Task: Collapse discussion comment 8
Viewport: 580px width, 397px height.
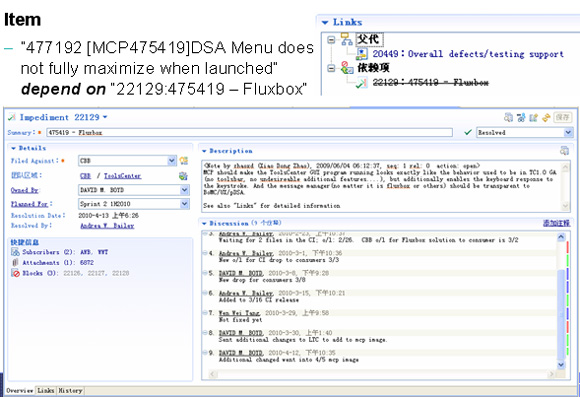Action: point(205,333)
